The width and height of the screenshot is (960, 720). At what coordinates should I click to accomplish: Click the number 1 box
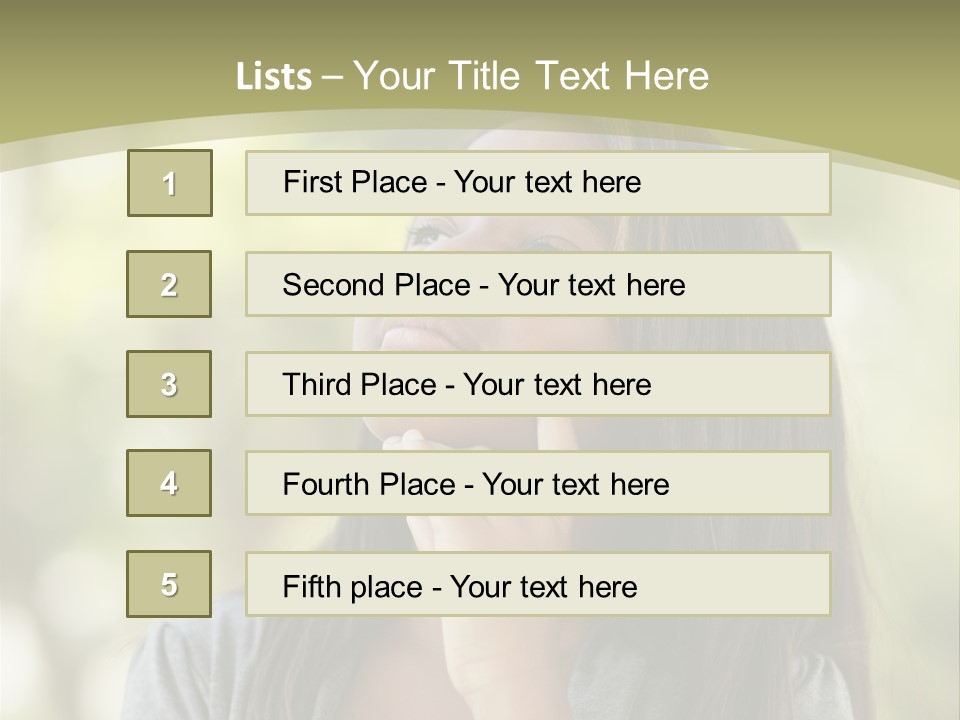click(169, 183)
